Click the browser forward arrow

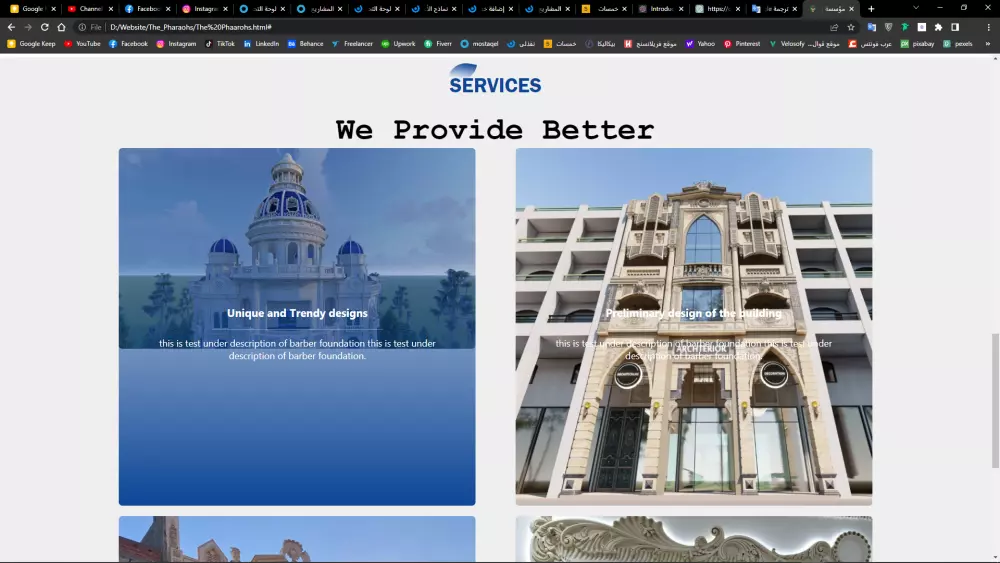28,27
